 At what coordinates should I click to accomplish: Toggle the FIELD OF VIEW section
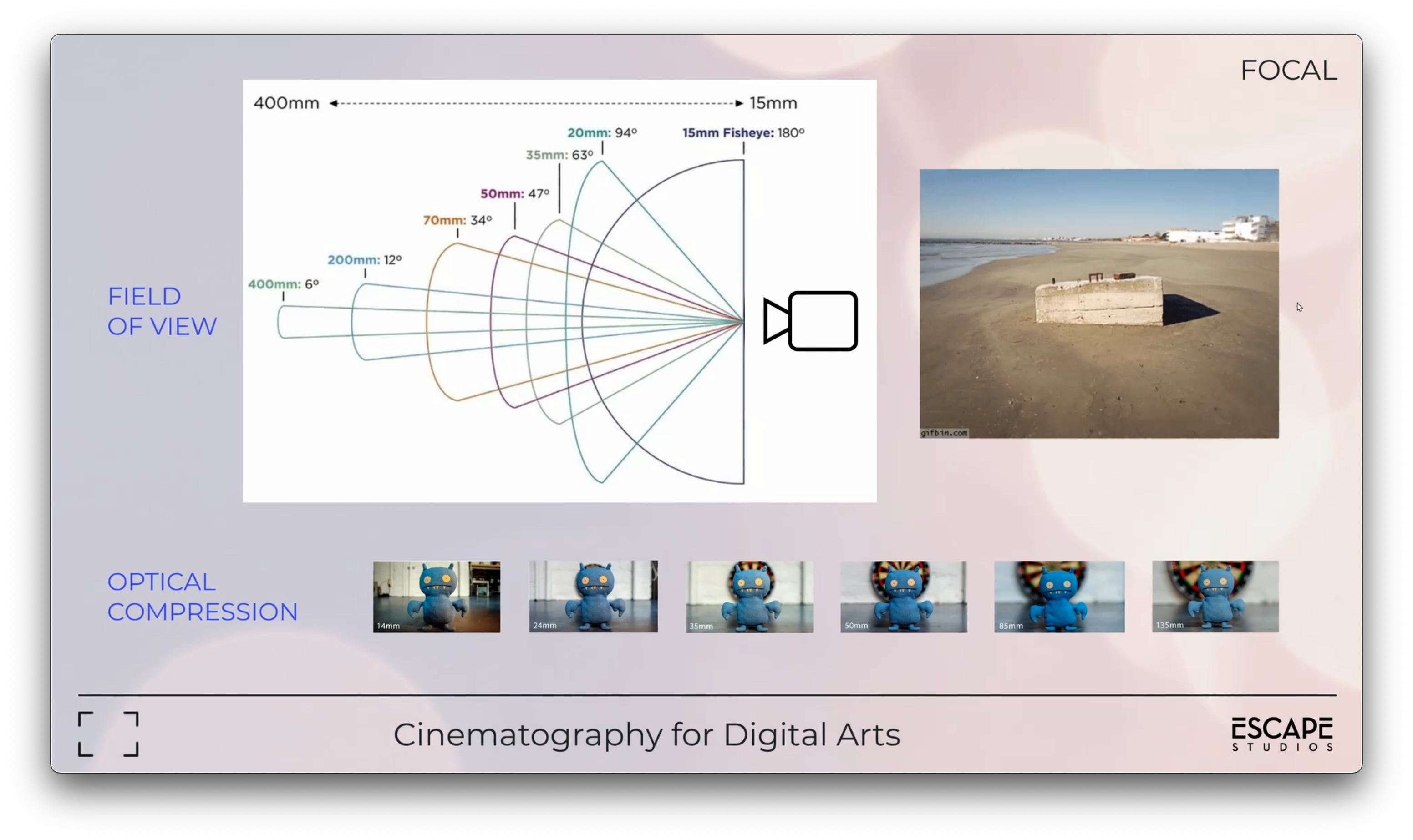(163, 311)
